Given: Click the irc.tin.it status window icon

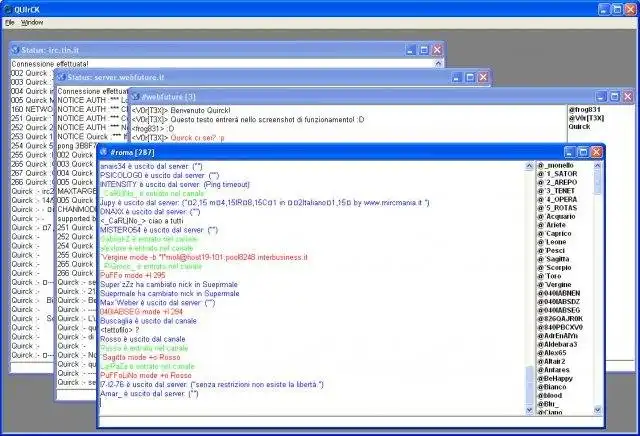Looking at the screenshot, I should tap(16, 50).
